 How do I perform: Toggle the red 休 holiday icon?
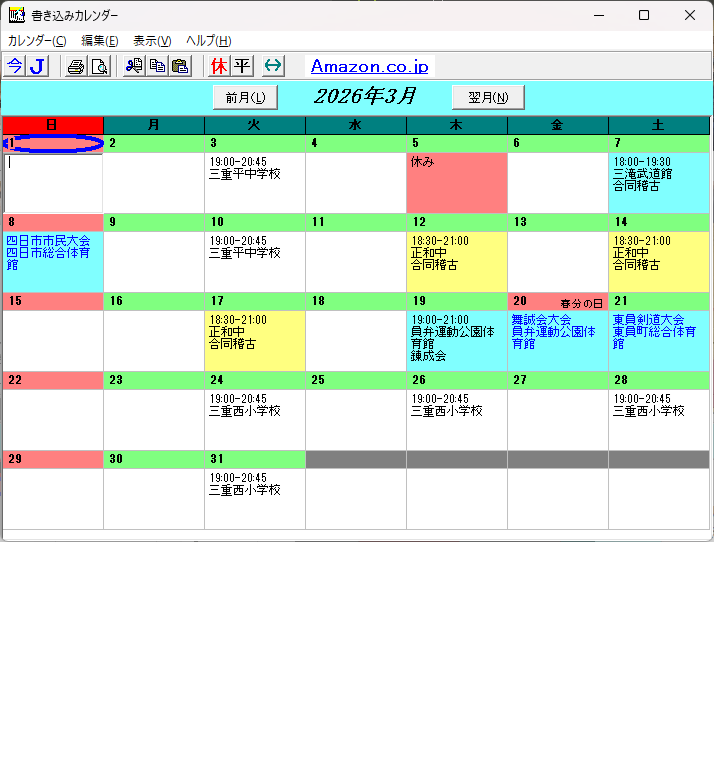219,66
